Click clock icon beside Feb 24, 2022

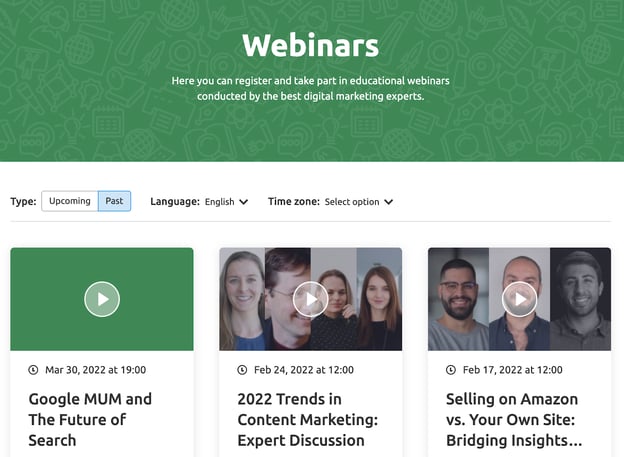pos(242,370)
